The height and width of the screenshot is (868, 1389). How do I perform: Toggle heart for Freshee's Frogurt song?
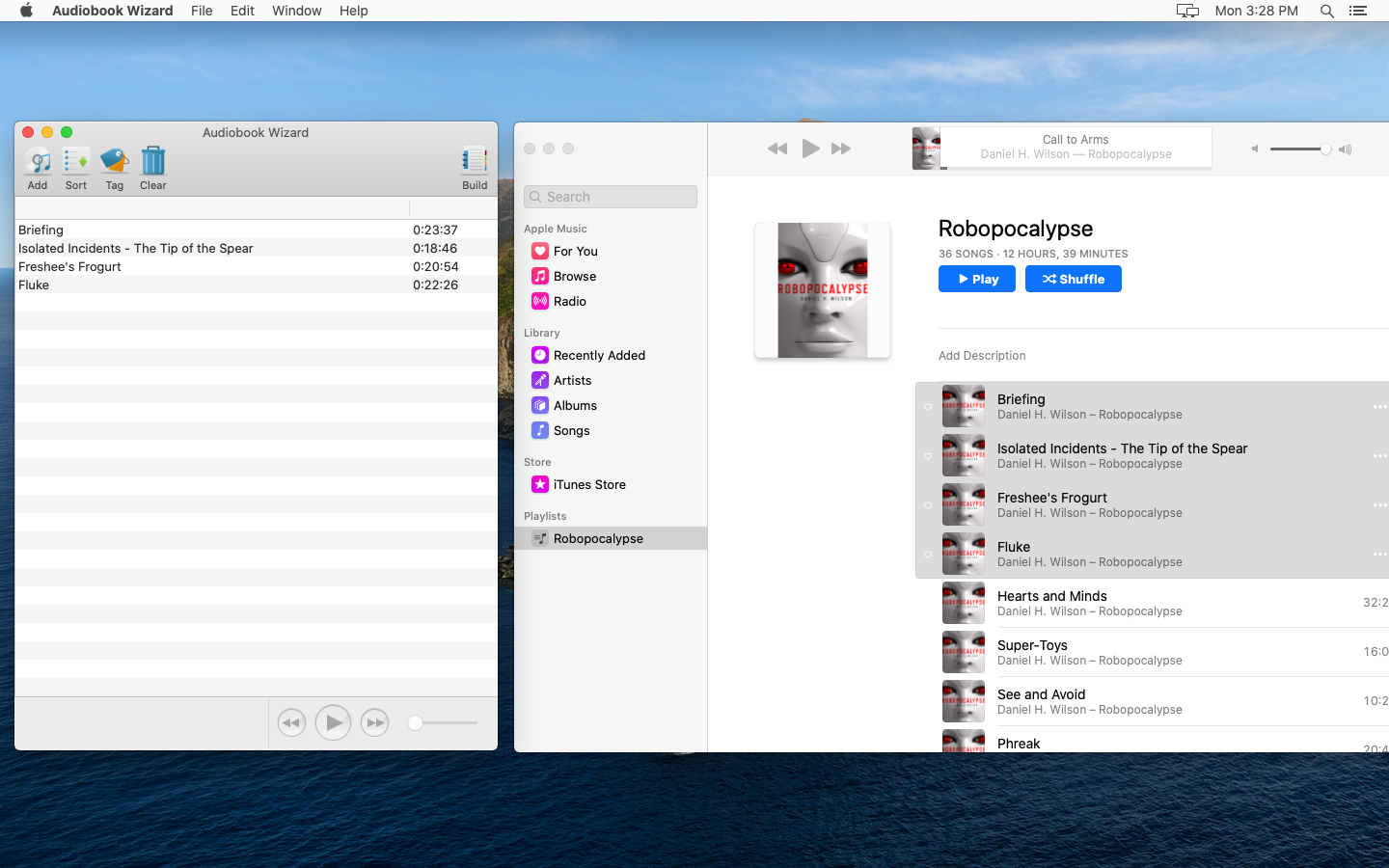coord(928,505)
